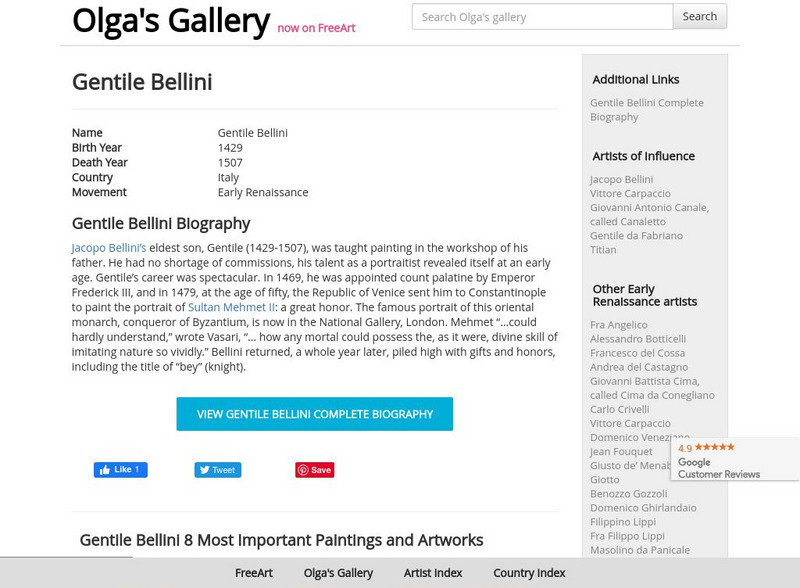The height and width of the screenshot is (588, 800).
Task: Select FreeArt in the bottom navigation
Action: coord(253,573)
